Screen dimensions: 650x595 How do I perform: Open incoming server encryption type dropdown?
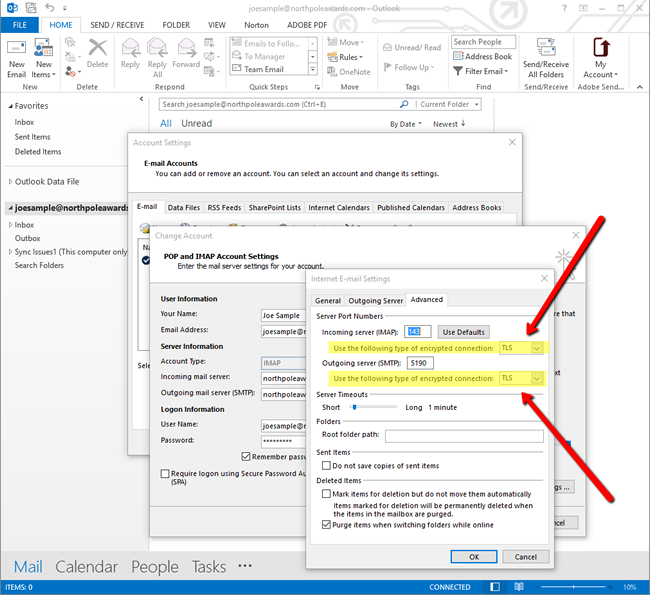point(536,348)
